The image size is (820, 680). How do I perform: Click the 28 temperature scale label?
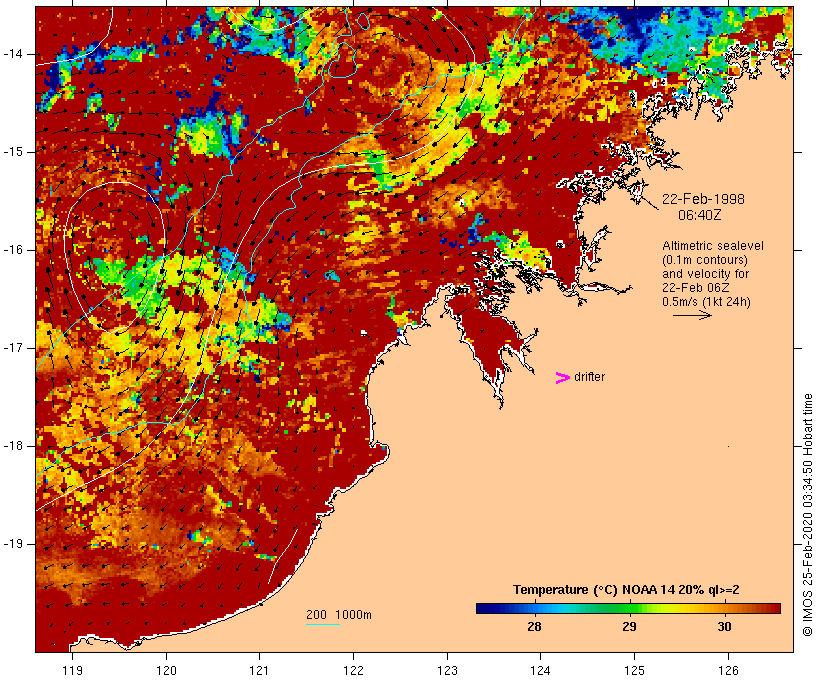[534, 626]
